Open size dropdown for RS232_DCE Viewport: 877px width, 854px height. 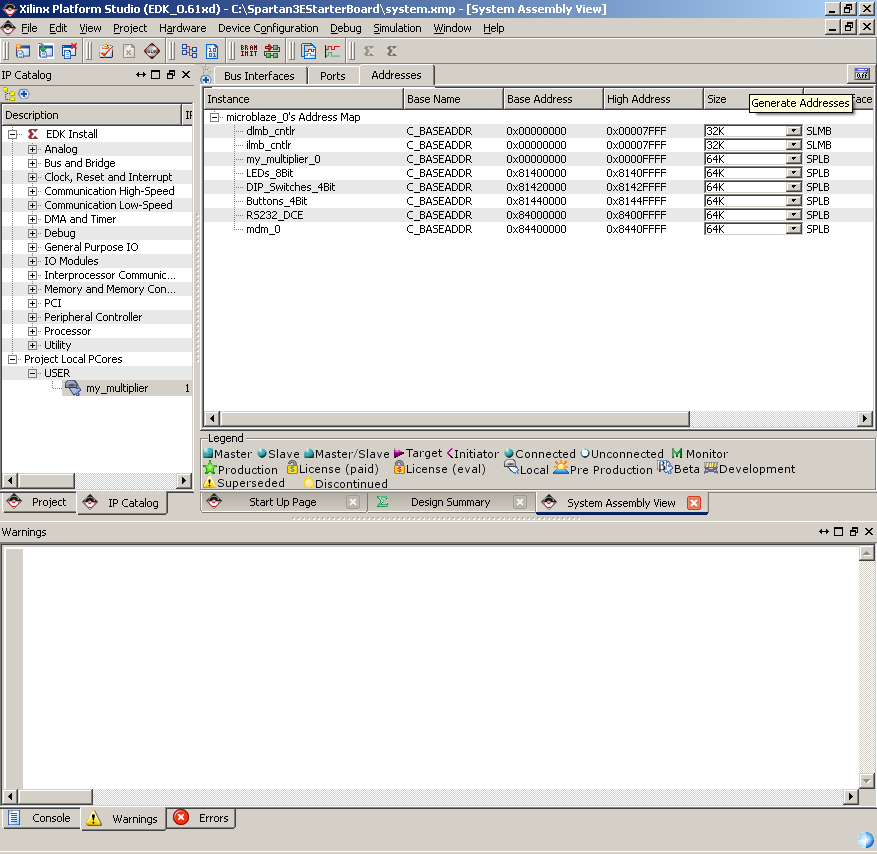pyautogui.click(x=793, y=215)
